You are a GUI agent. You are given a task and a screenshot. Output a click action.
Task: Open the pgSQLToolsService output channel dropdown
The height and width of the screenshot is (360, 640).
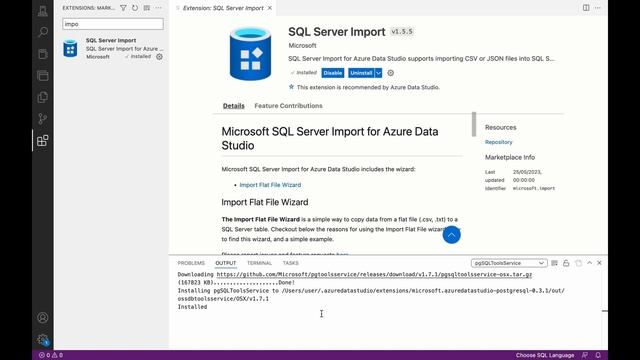coord(509,263)
